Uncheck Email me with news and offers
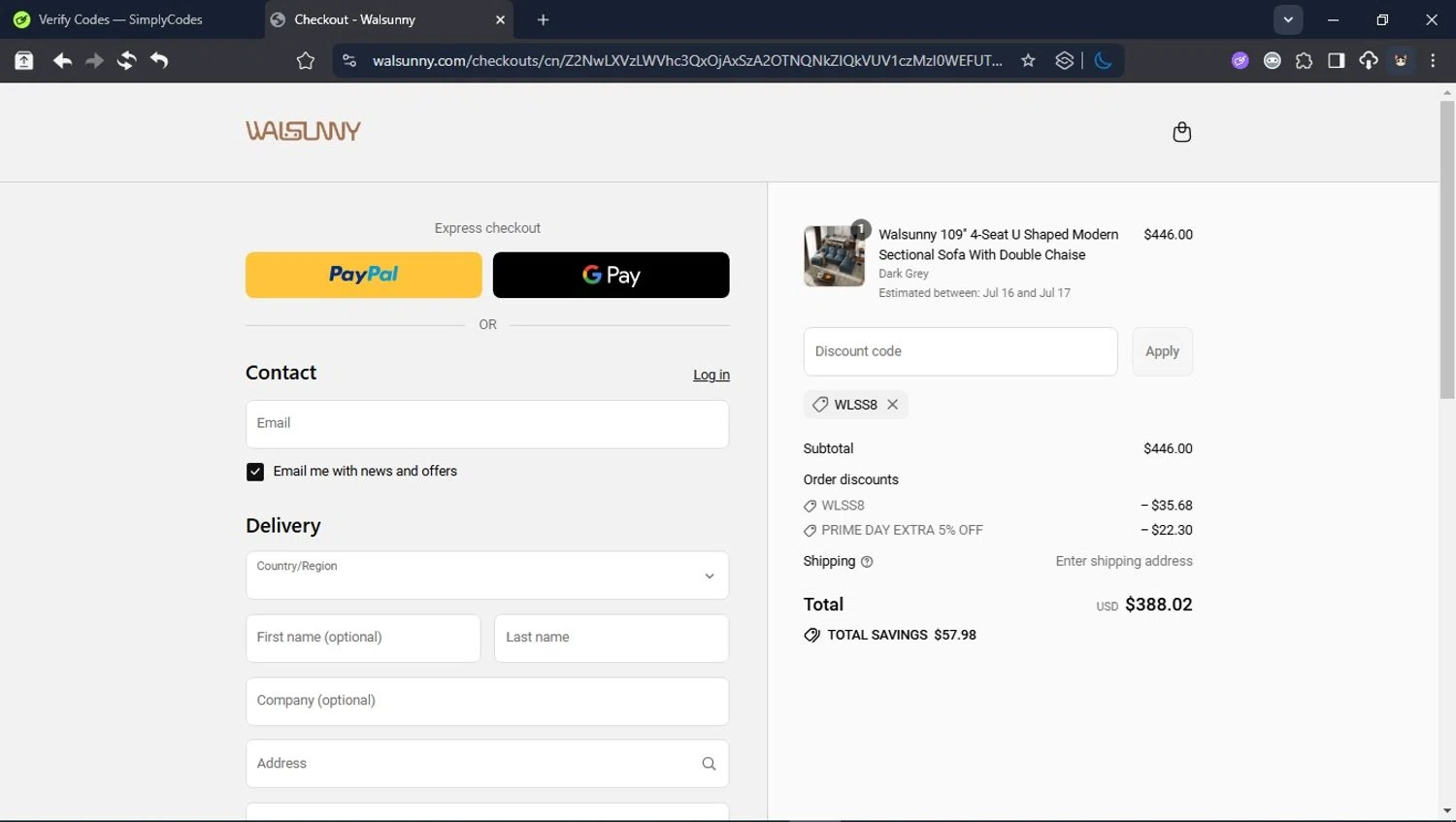 [x=255, y=472]
